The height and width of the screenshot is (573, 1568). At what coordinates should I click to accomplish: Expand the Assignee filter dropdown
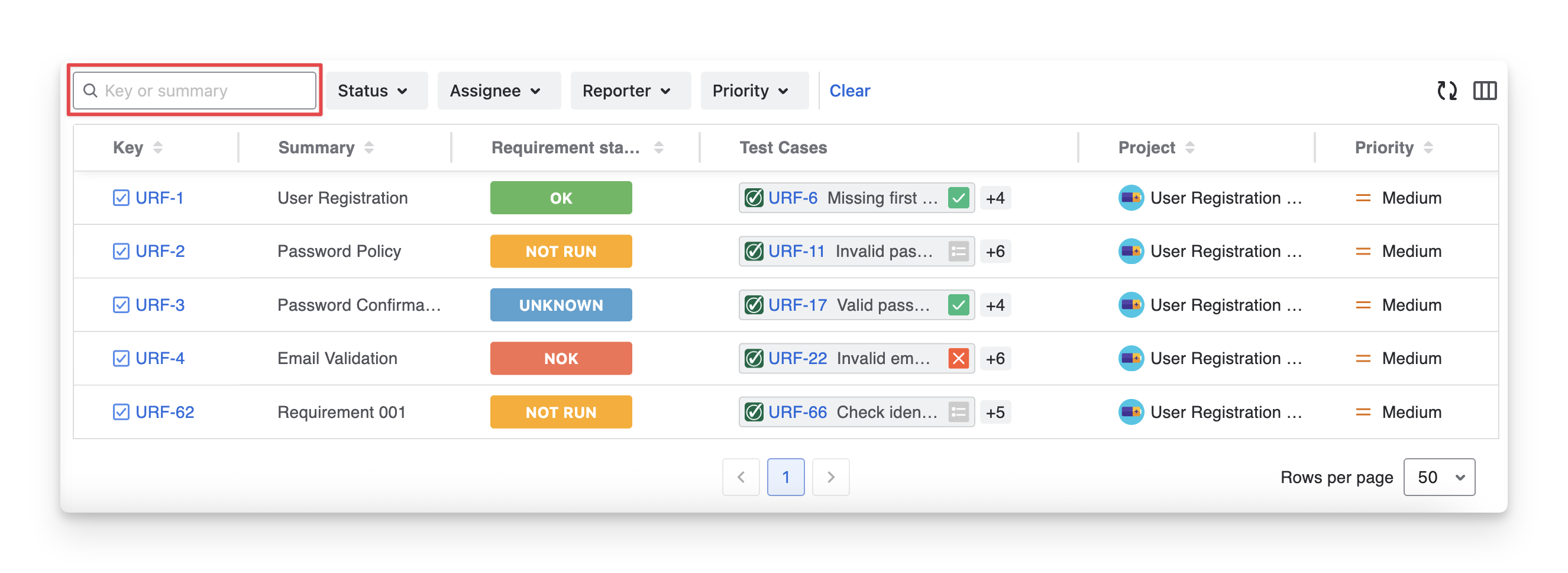pyautogui.click(x=495, y=91)
